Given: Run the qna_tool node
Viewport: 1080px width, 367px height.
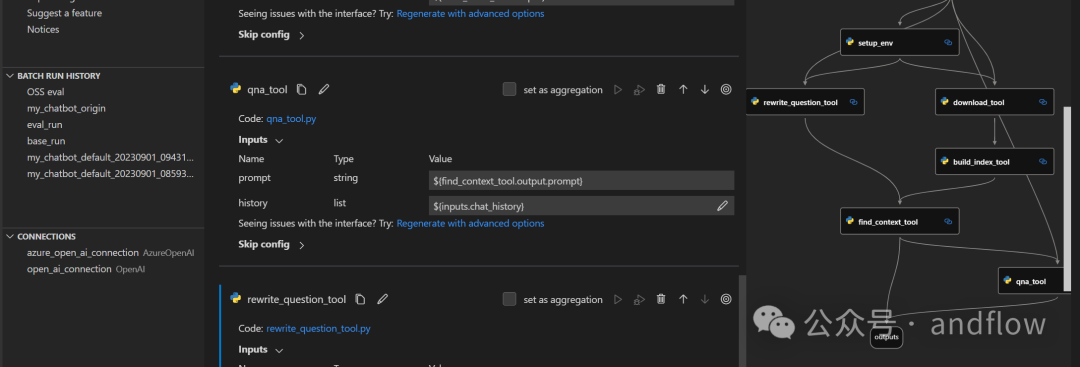Looking at the screenshot, I should pyautogui.click(x=618, y=90).
